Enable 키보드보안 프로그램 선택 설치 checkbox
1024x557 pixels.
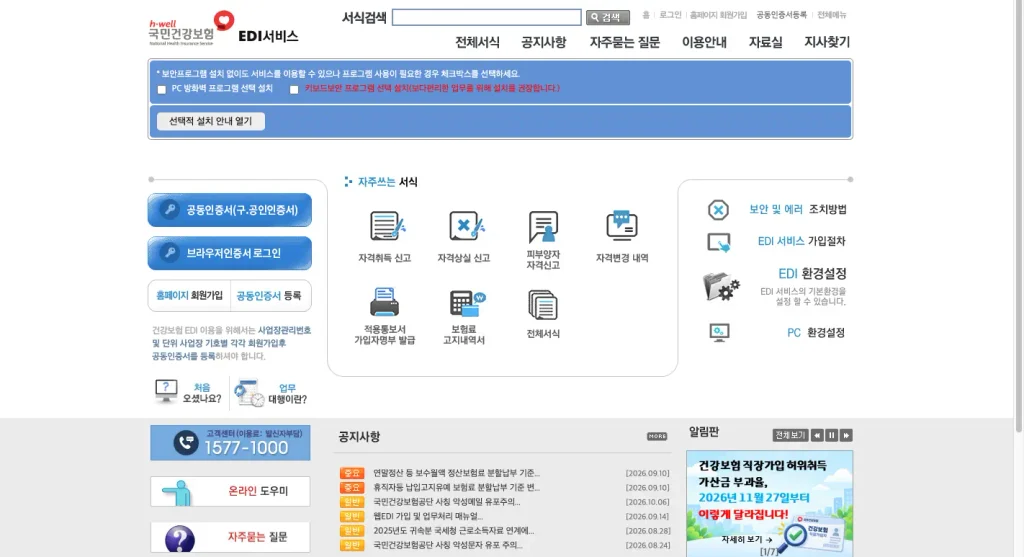(294, 89)
